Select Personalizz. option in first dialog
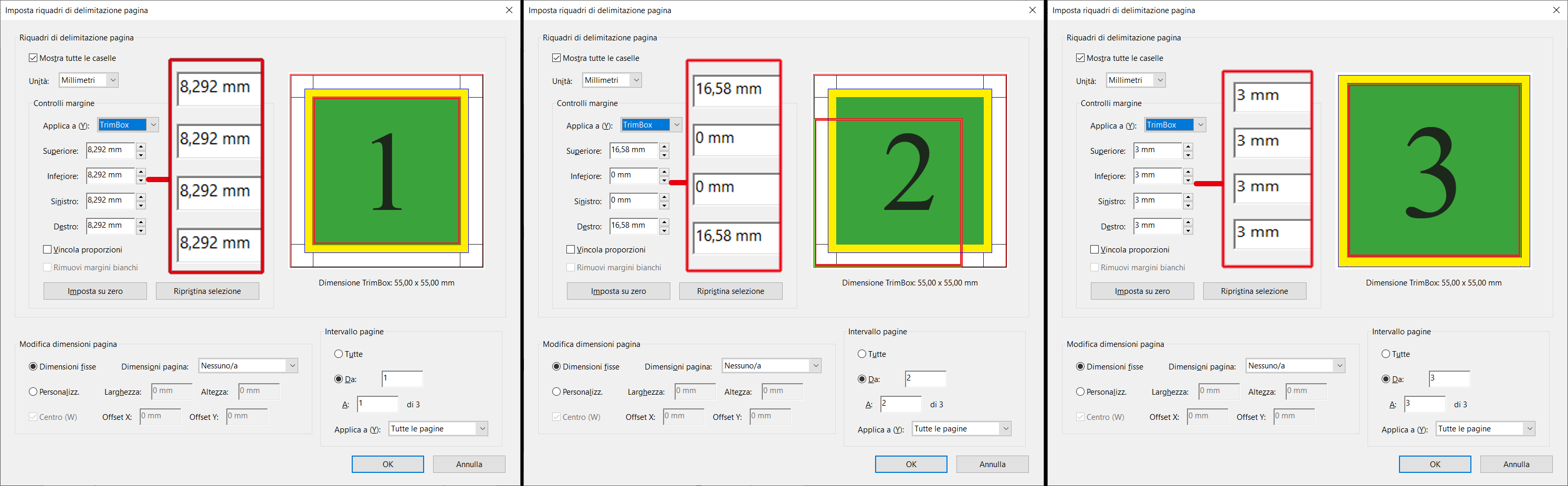 point(33,392)
